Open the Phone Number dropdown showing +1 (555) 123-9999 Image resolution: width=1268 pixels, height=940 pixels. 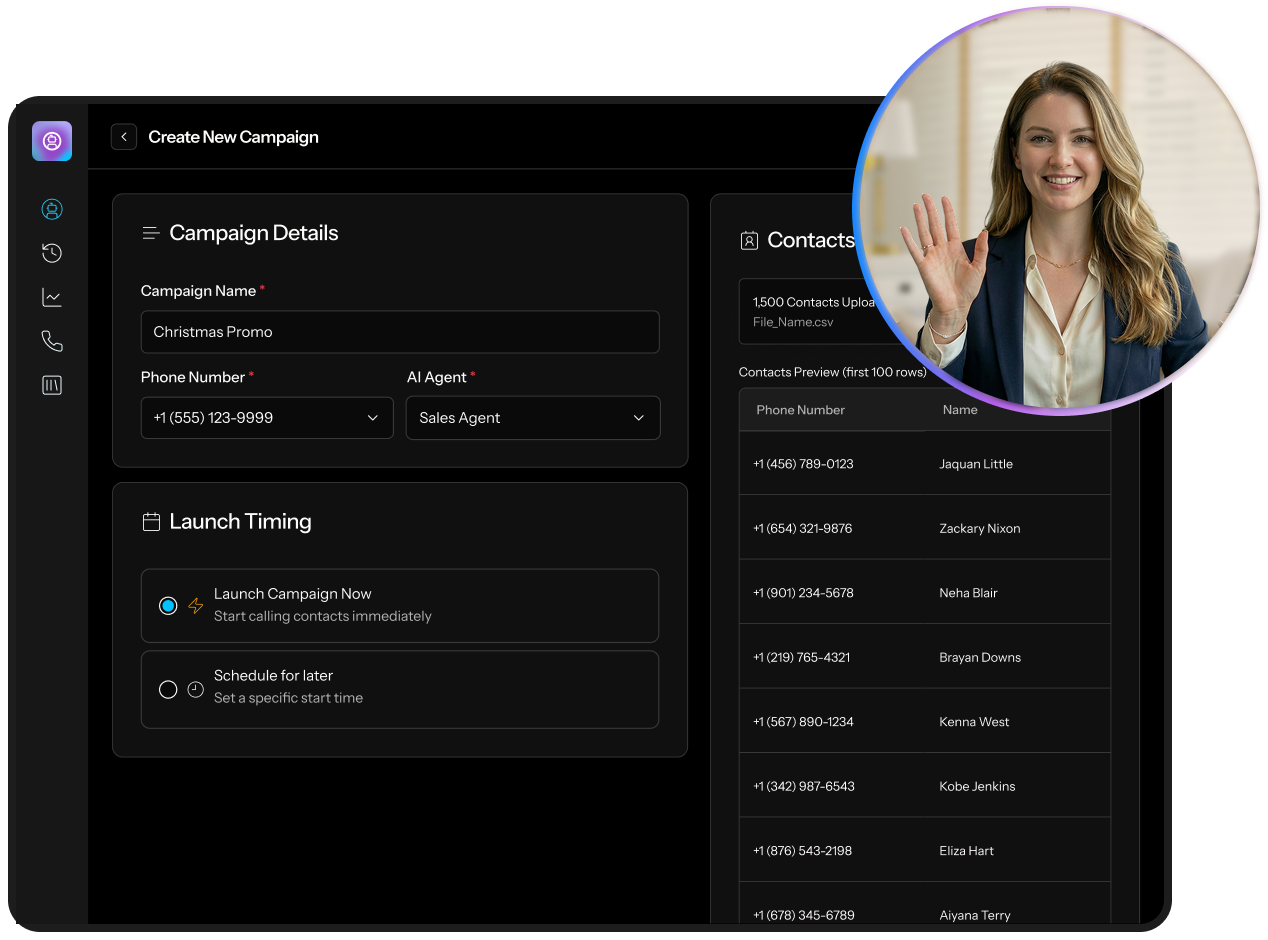pos(266,418)
